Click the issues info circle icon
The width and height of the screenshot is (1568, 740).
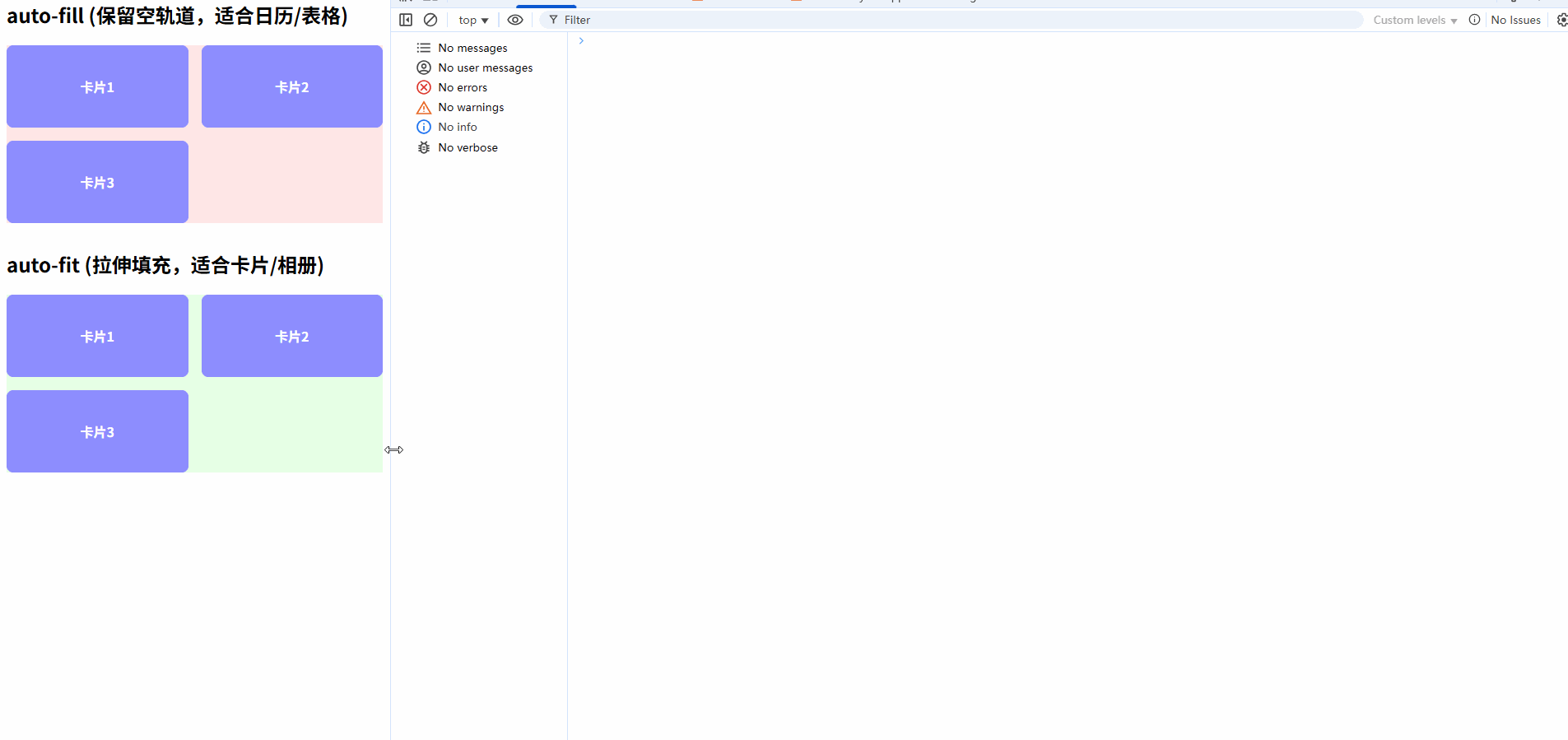coord(1474,20)
